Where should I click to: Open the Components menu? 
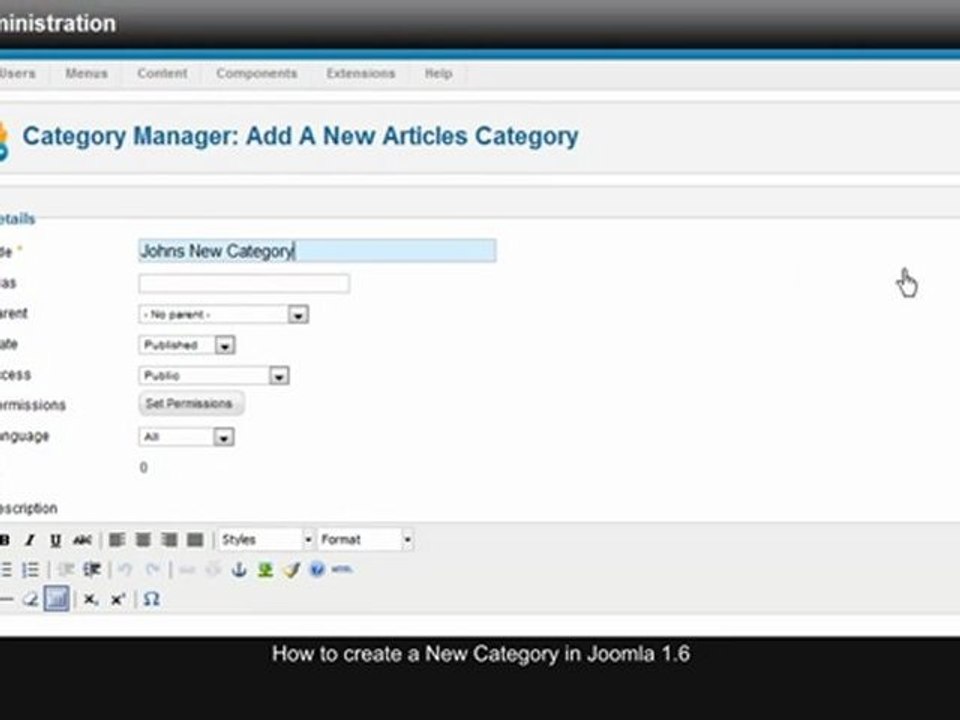tap(257, 73)
